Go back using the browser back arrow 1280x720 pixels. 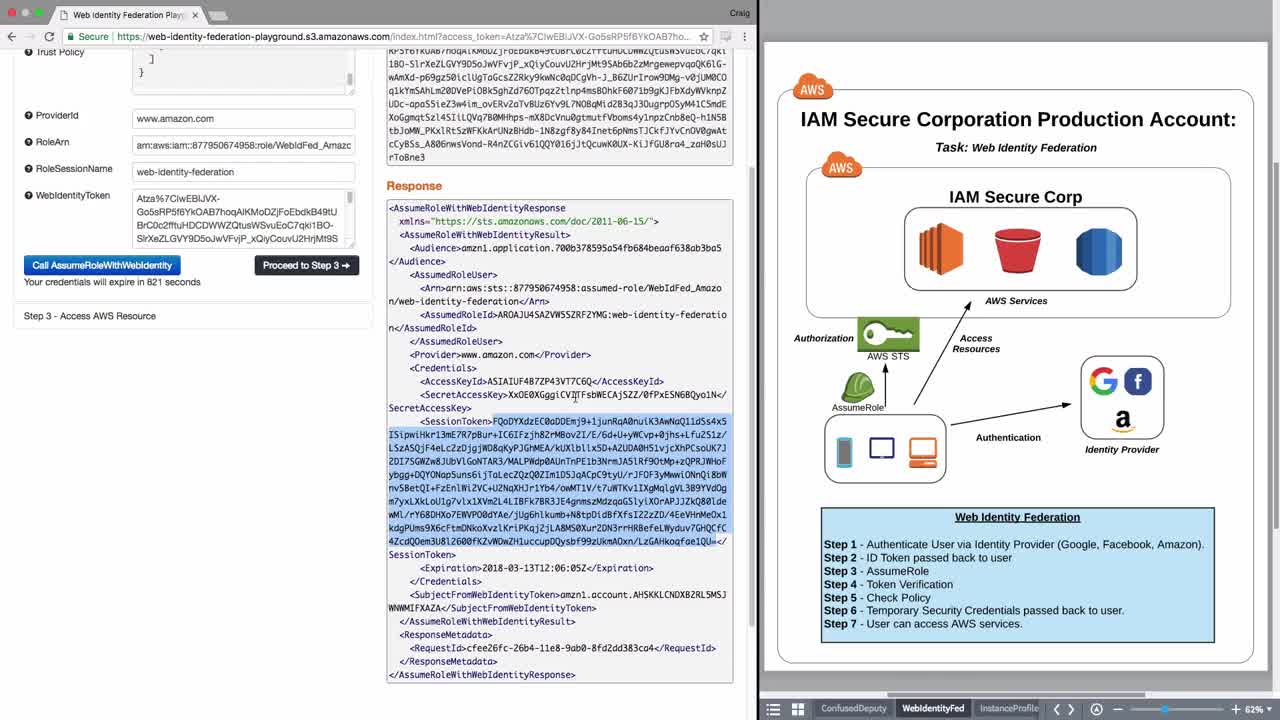(x=12, y=36)
